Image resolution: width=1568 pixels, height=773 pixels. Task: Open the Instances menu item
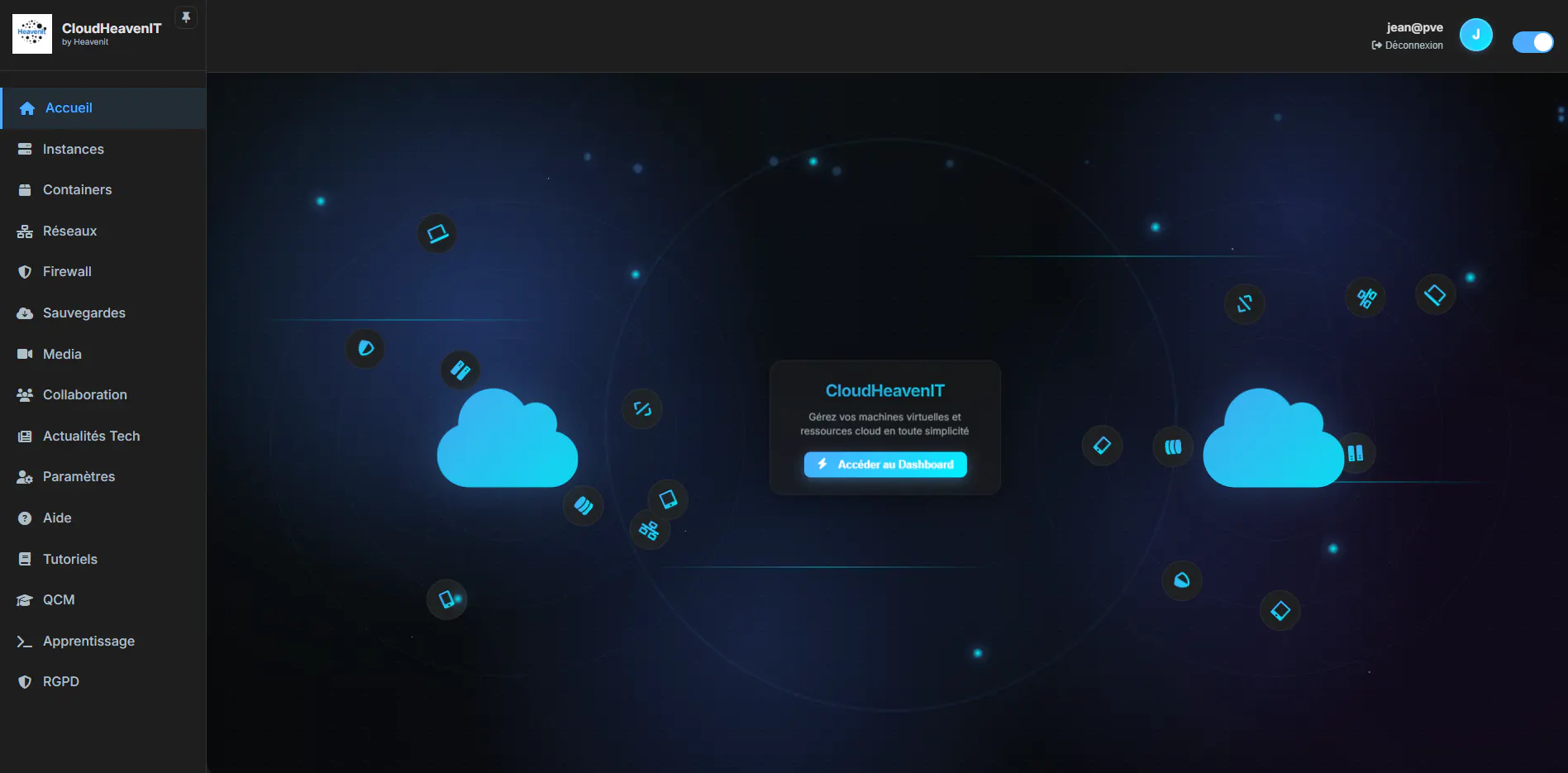[x=103, y=150]
